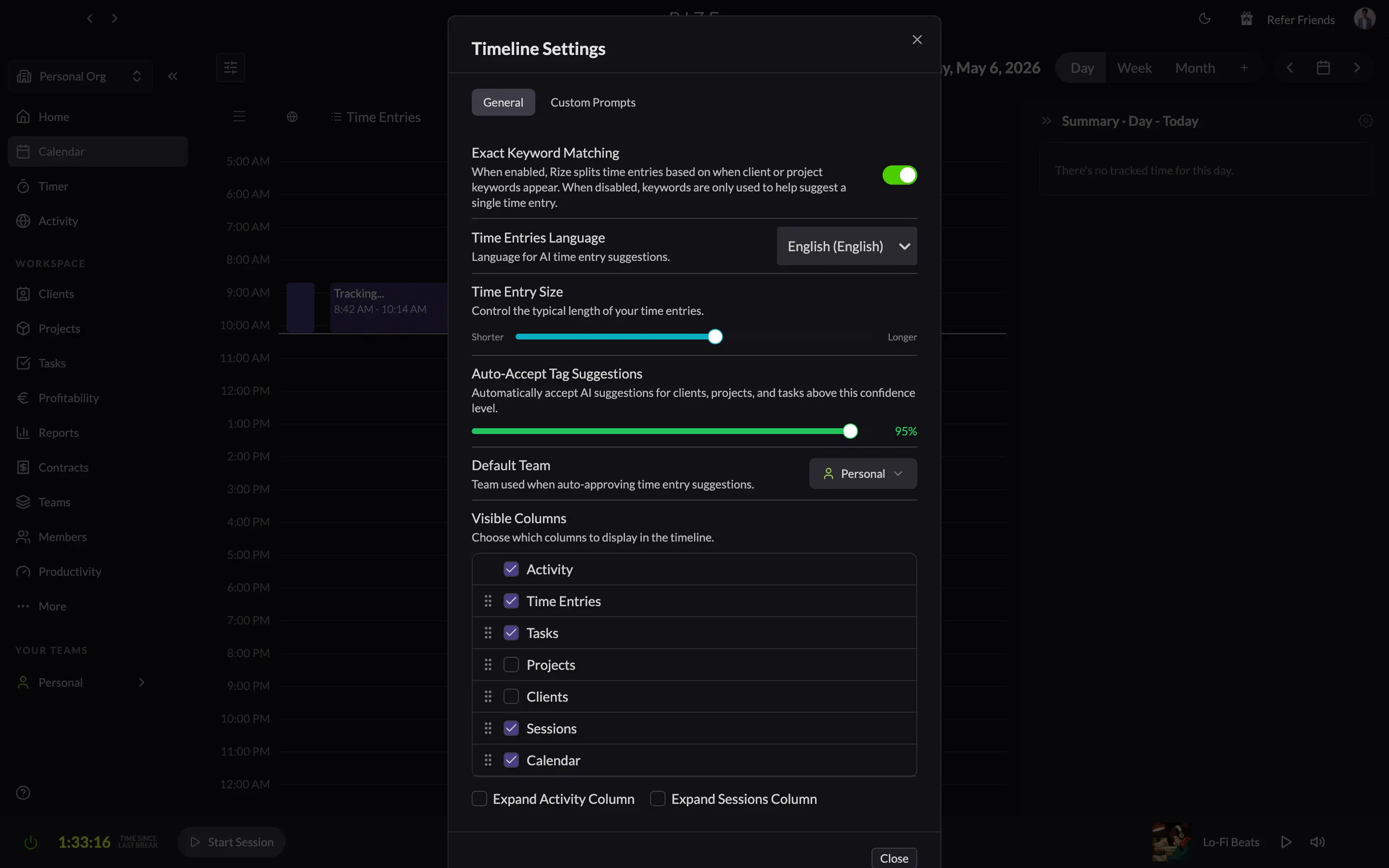Disable Exact Keyword Matching toggle
1389x868 pixels.
899,175
